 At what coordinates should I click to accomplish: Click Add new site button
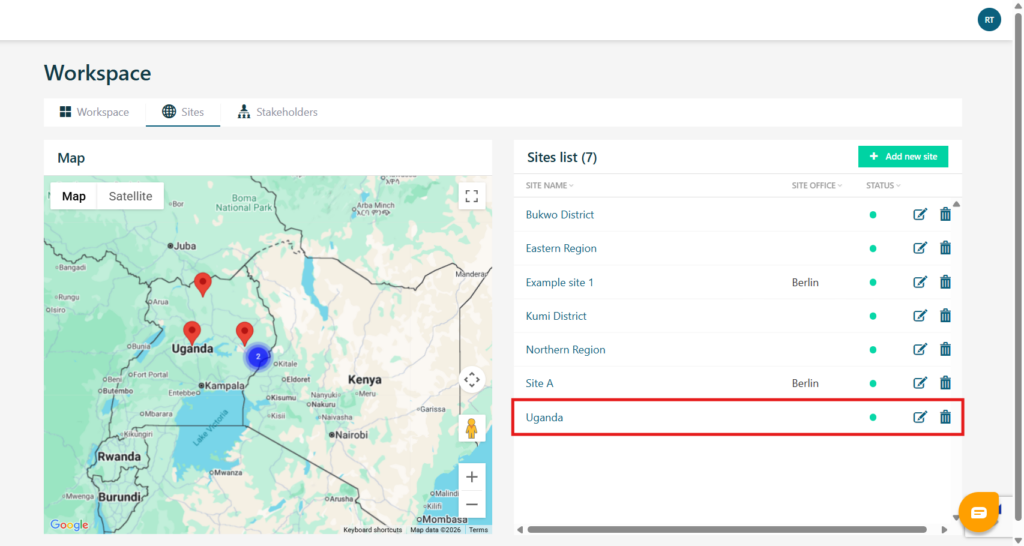click(903, 156)
